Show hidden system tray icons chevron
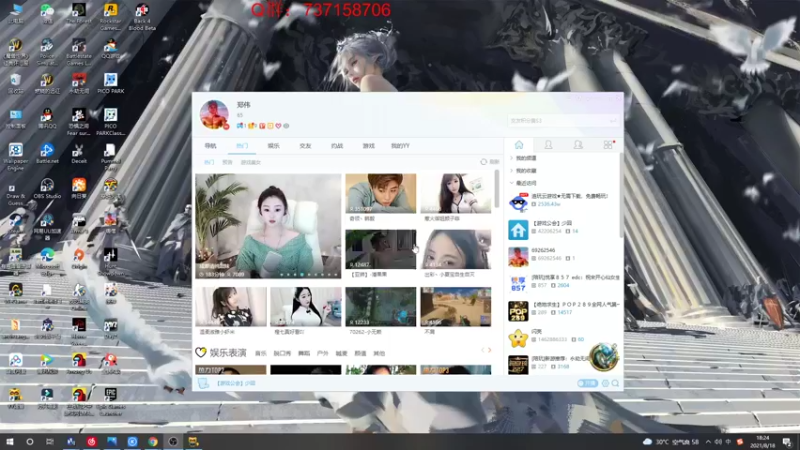 click(708, 442)
